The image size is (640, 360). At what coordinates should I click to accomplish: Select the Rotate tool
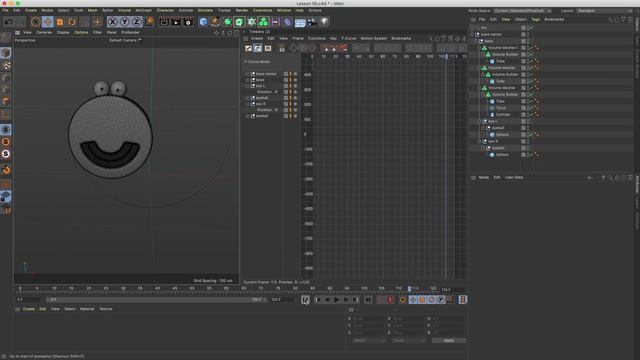[72, 22]
